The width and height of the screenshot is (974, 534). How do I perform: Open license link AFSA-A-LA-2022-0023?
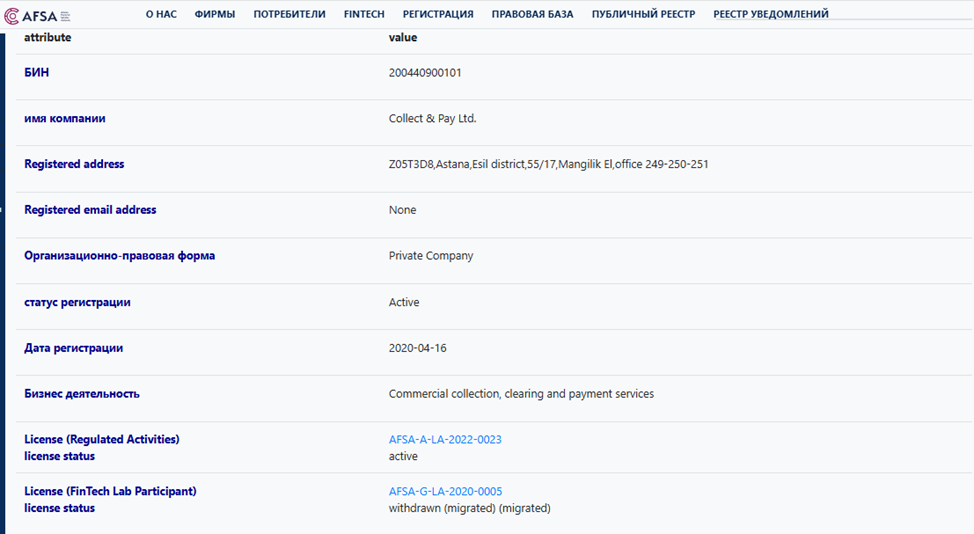coord(445,440)
